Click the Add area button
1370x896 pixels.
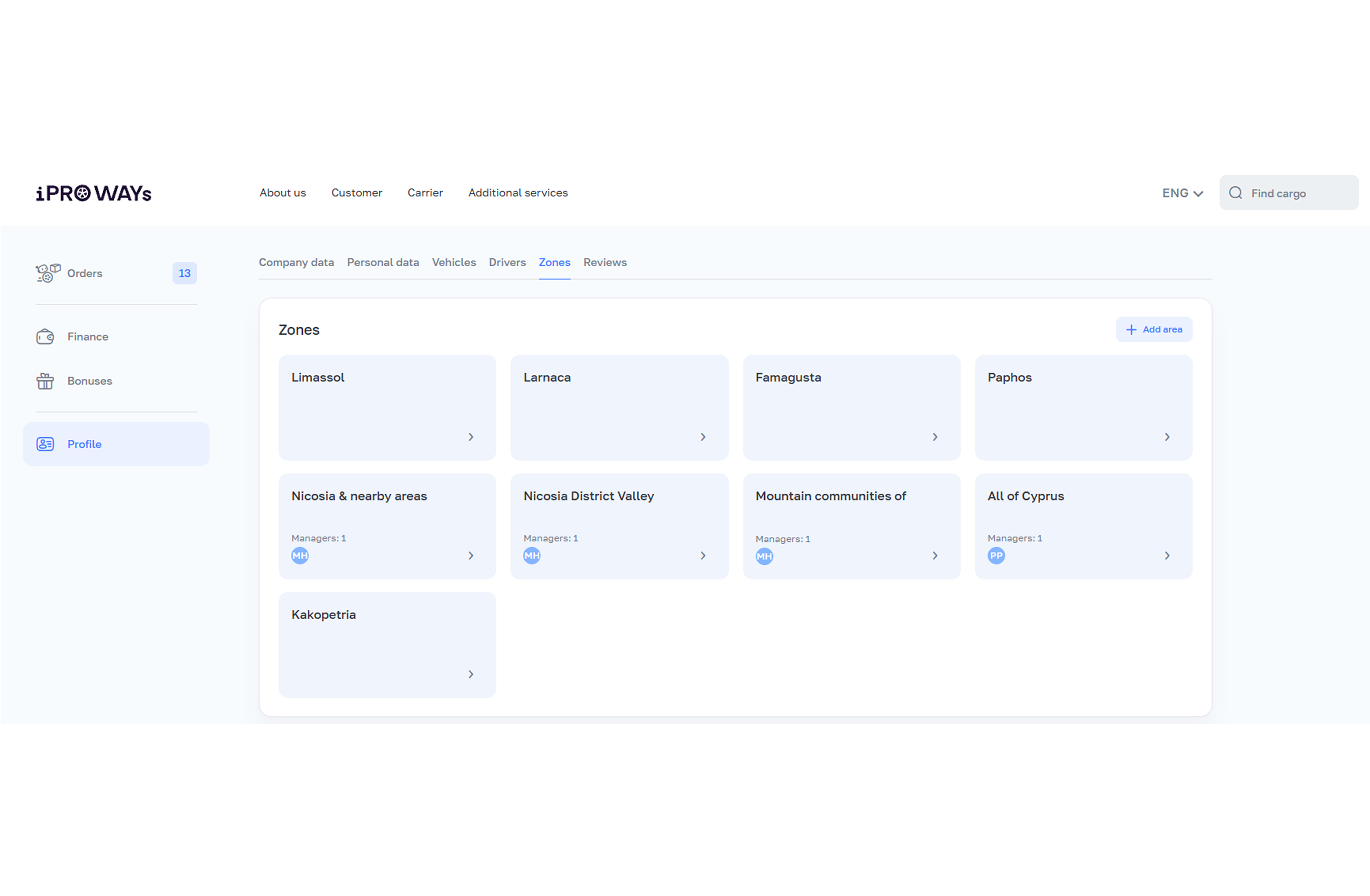1154,330
